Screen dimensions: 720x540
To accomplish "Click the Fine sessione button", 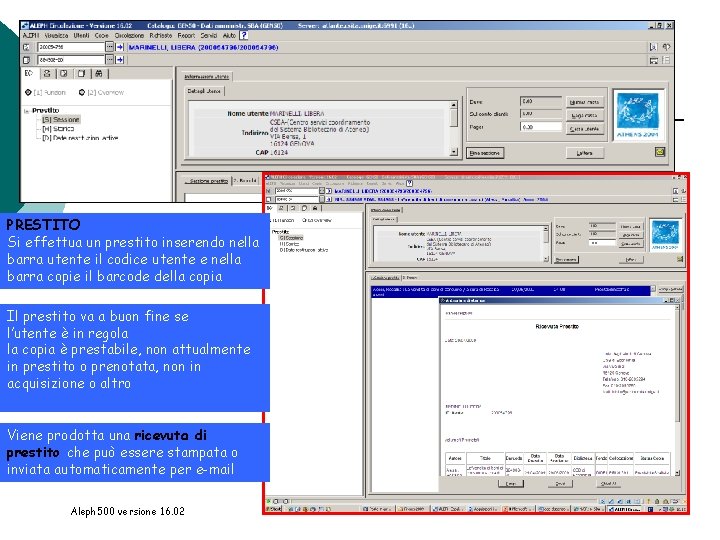I will (485, 153).
